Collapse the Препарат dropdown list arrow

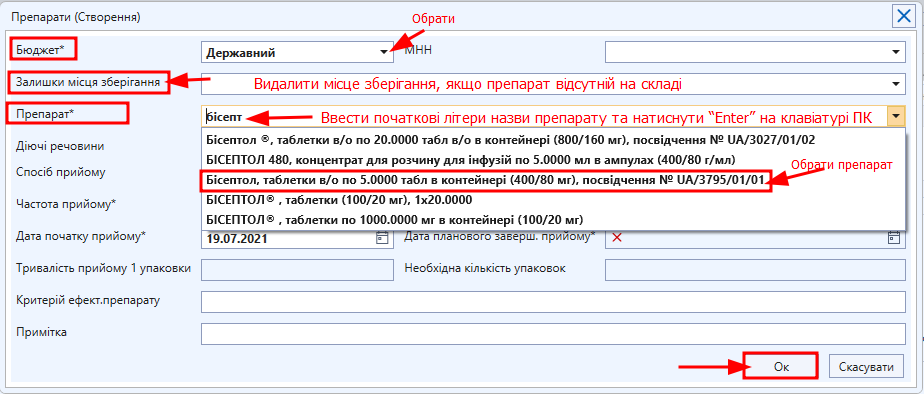tap(896, 116)
